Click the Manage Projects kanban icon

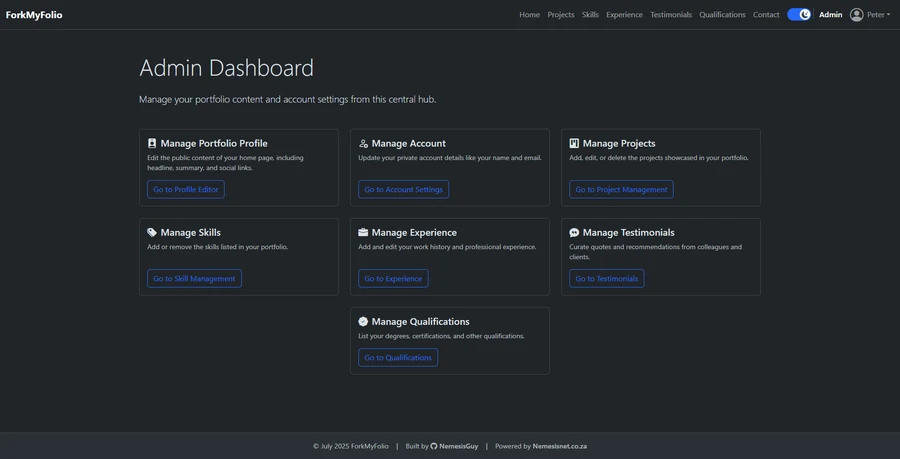(x=574, y=144)
